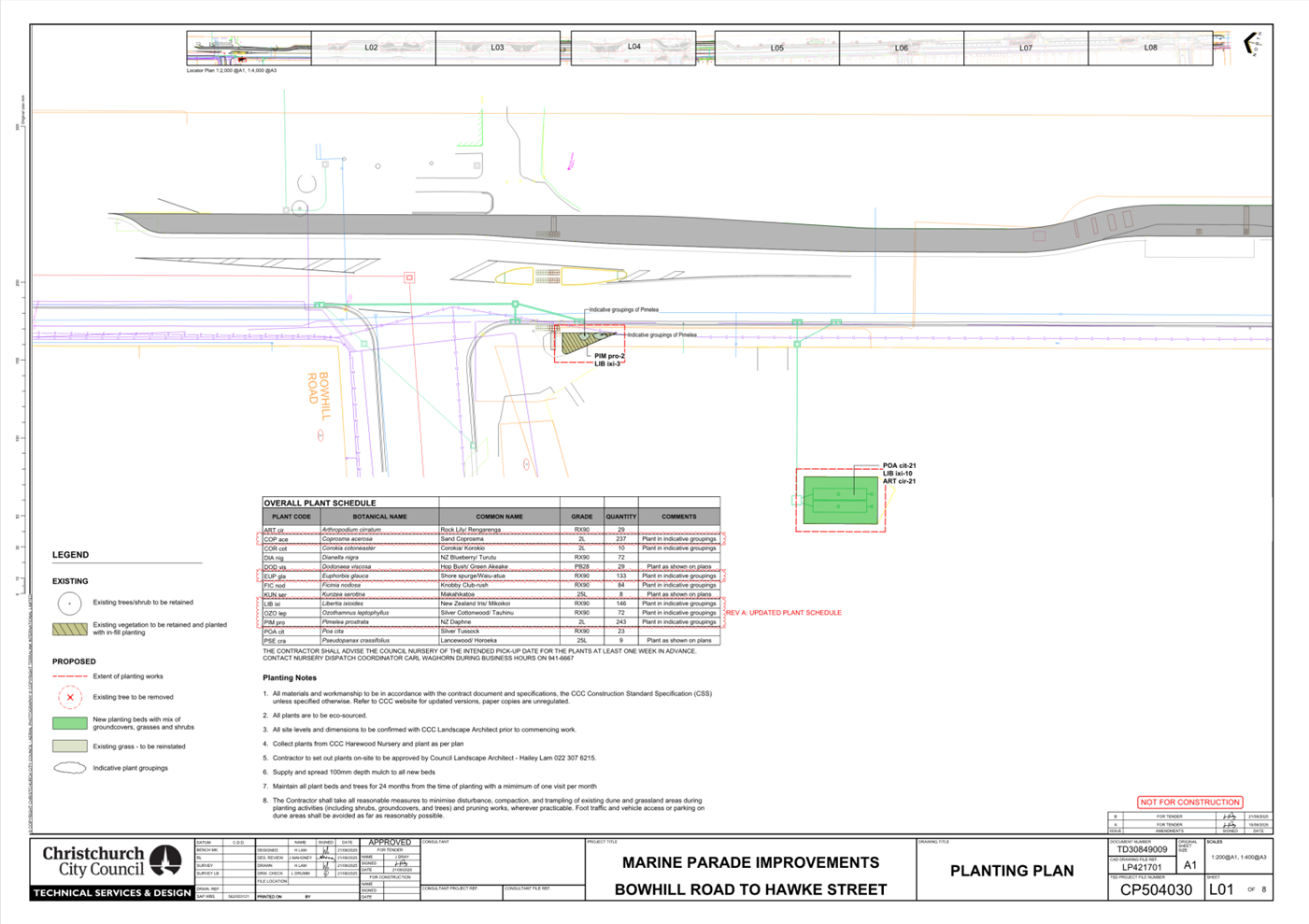Select the L02 locator plan section
Screen dimensions: 1309x924
(372, 48)
